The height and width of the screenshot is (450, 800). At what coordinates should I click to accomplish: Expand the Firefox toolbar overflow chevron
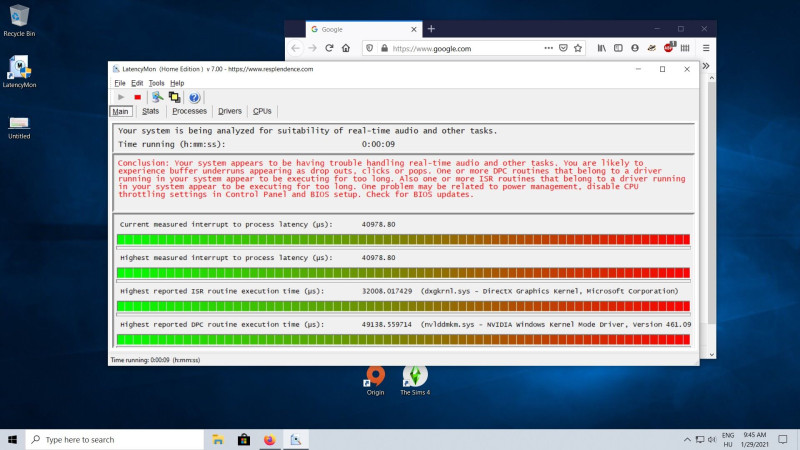(706, 66)
